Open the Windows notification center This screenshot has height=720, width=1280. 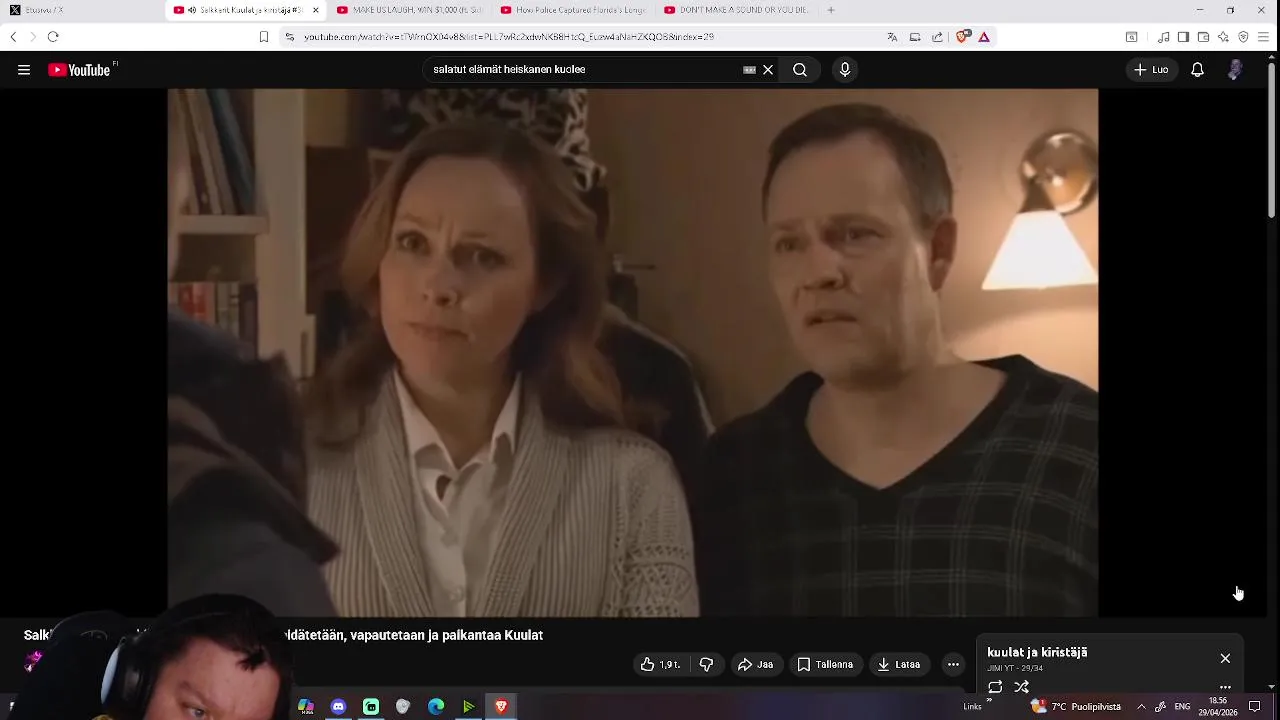[1255, 707]
